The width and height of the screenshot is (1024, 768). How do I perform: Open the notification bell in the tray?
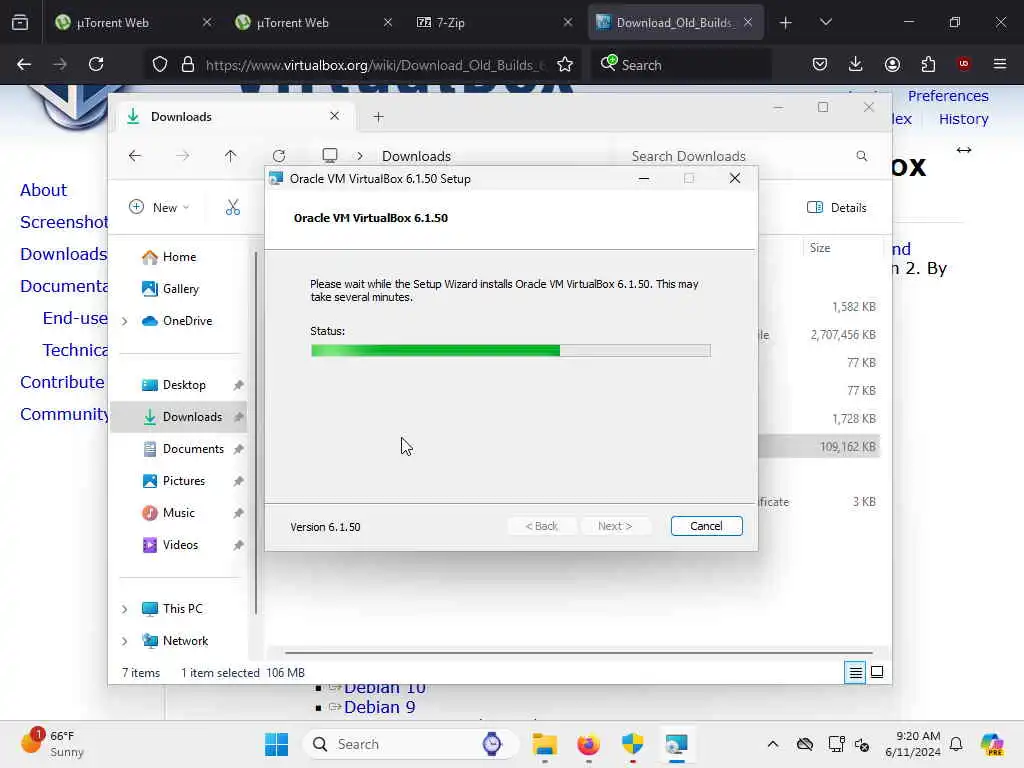coord(956,744)
